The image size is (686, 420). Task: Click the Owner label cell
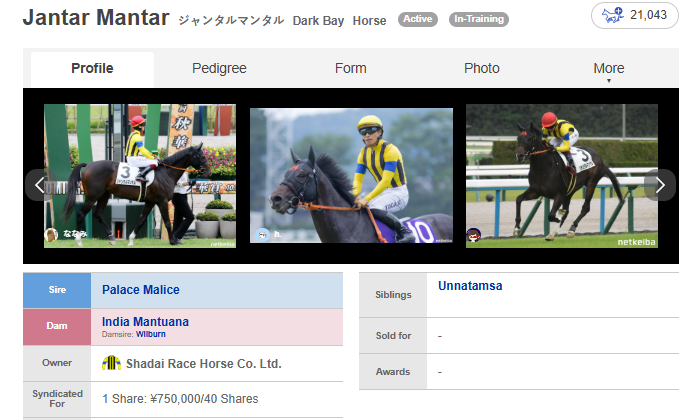(57, 363)
